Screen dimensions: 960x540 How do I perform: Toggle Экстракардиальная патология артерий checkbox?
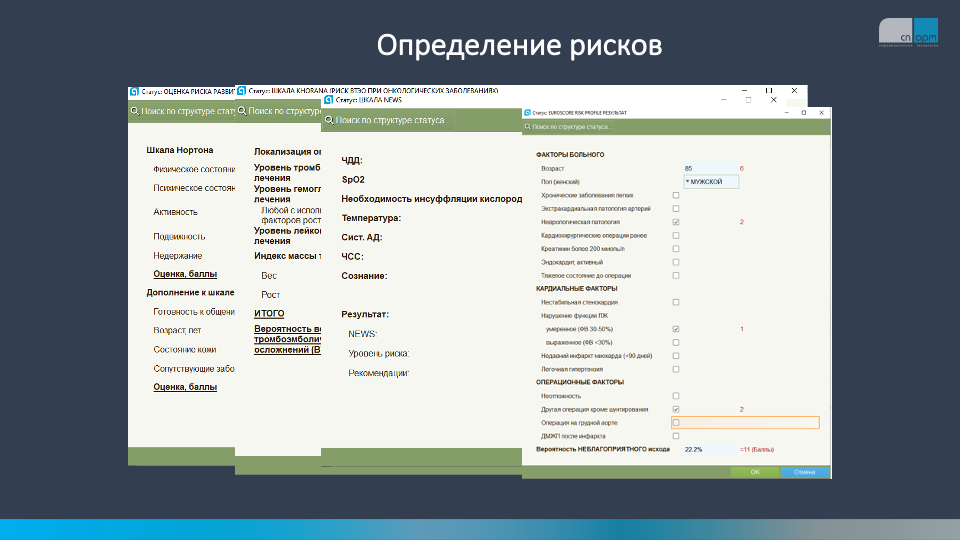point(676,209)
